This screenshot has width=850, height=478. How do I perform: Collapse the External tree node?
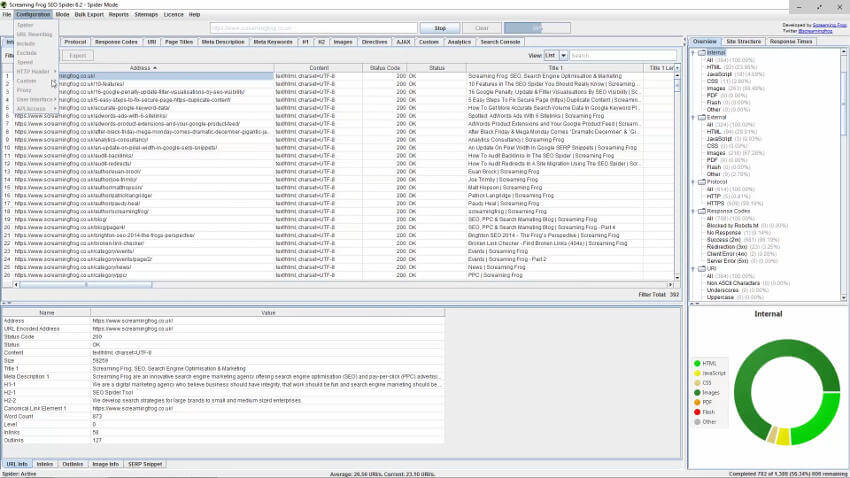[693, 117]
